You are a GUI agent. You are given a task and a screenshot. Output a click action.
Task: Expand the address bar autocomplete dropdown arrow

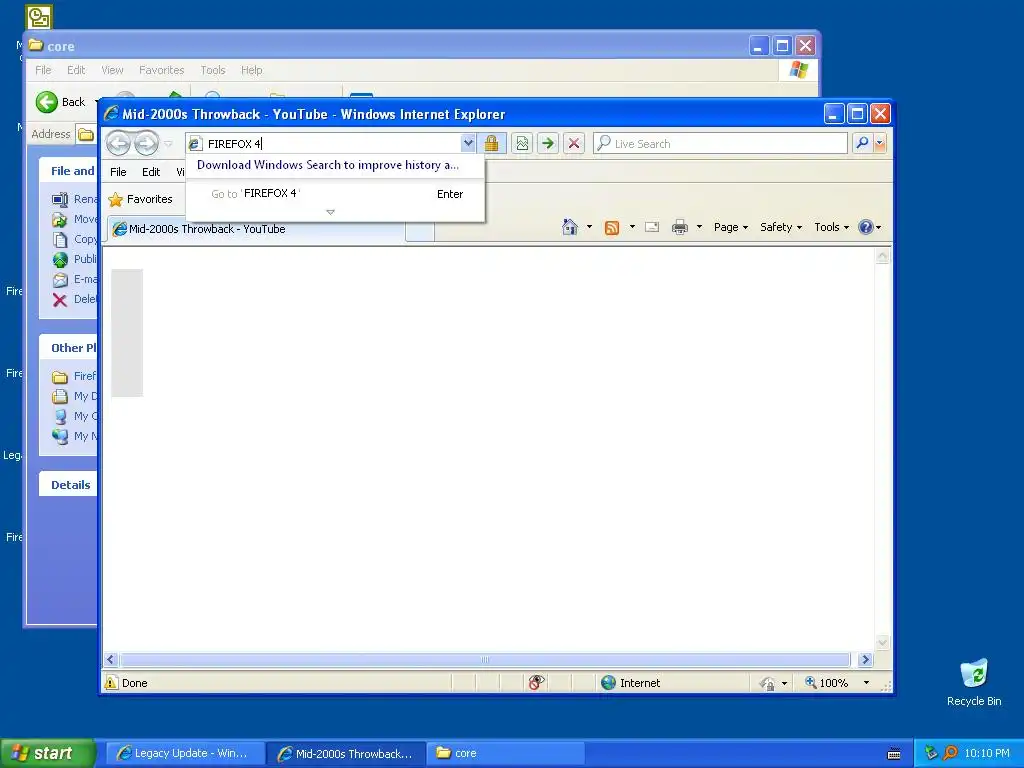pos(468,143)
